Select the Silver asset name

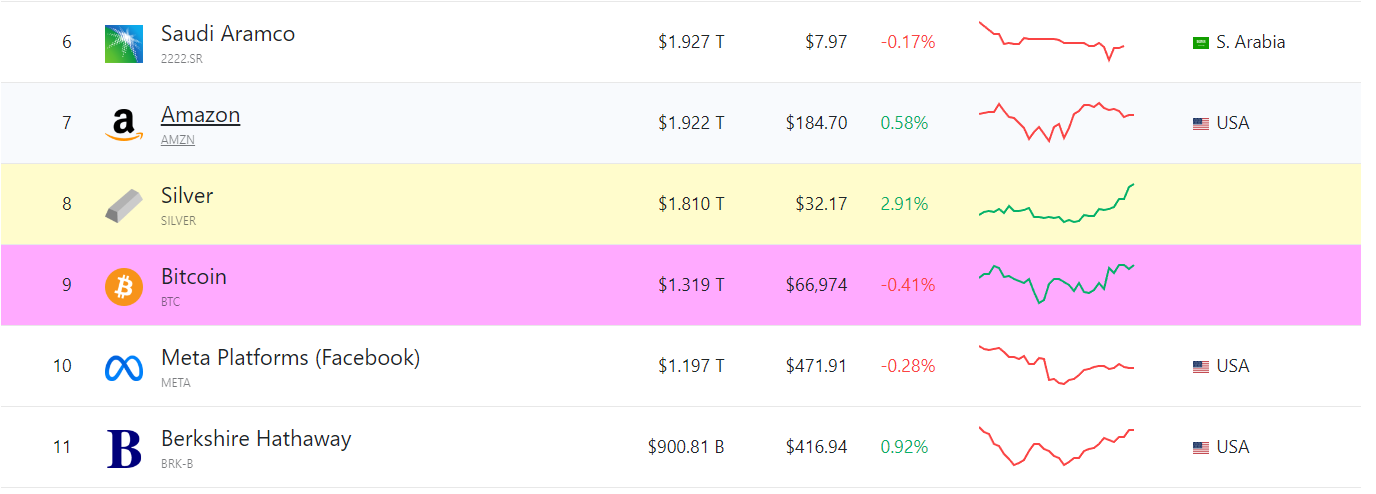[x=187, y=196]
